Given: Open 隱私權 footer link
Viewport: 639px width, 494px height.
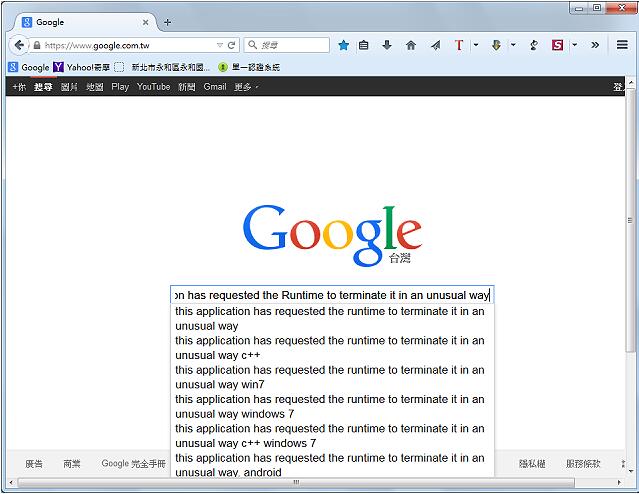Looking at the screenshot, I should (x=532, y=464).
